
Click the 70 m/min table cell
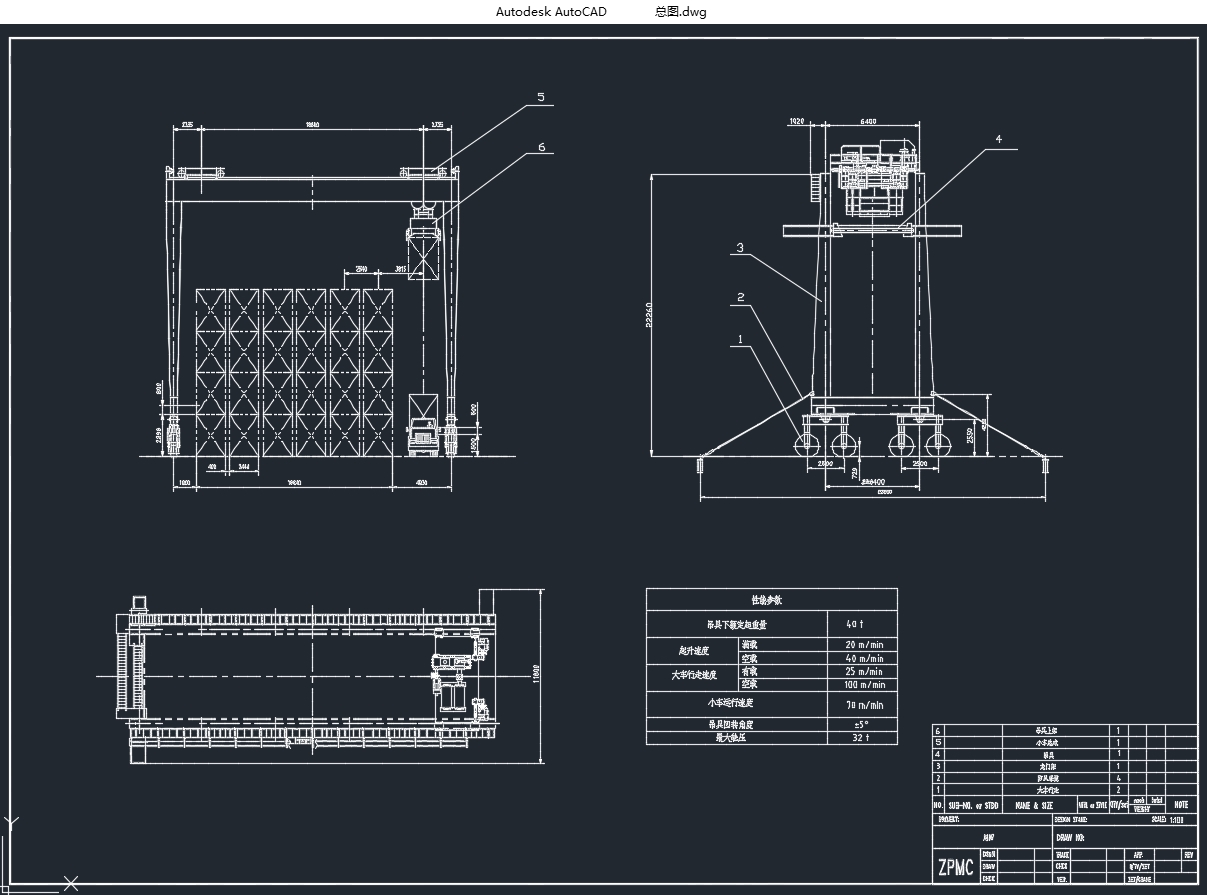pos(864,705)
